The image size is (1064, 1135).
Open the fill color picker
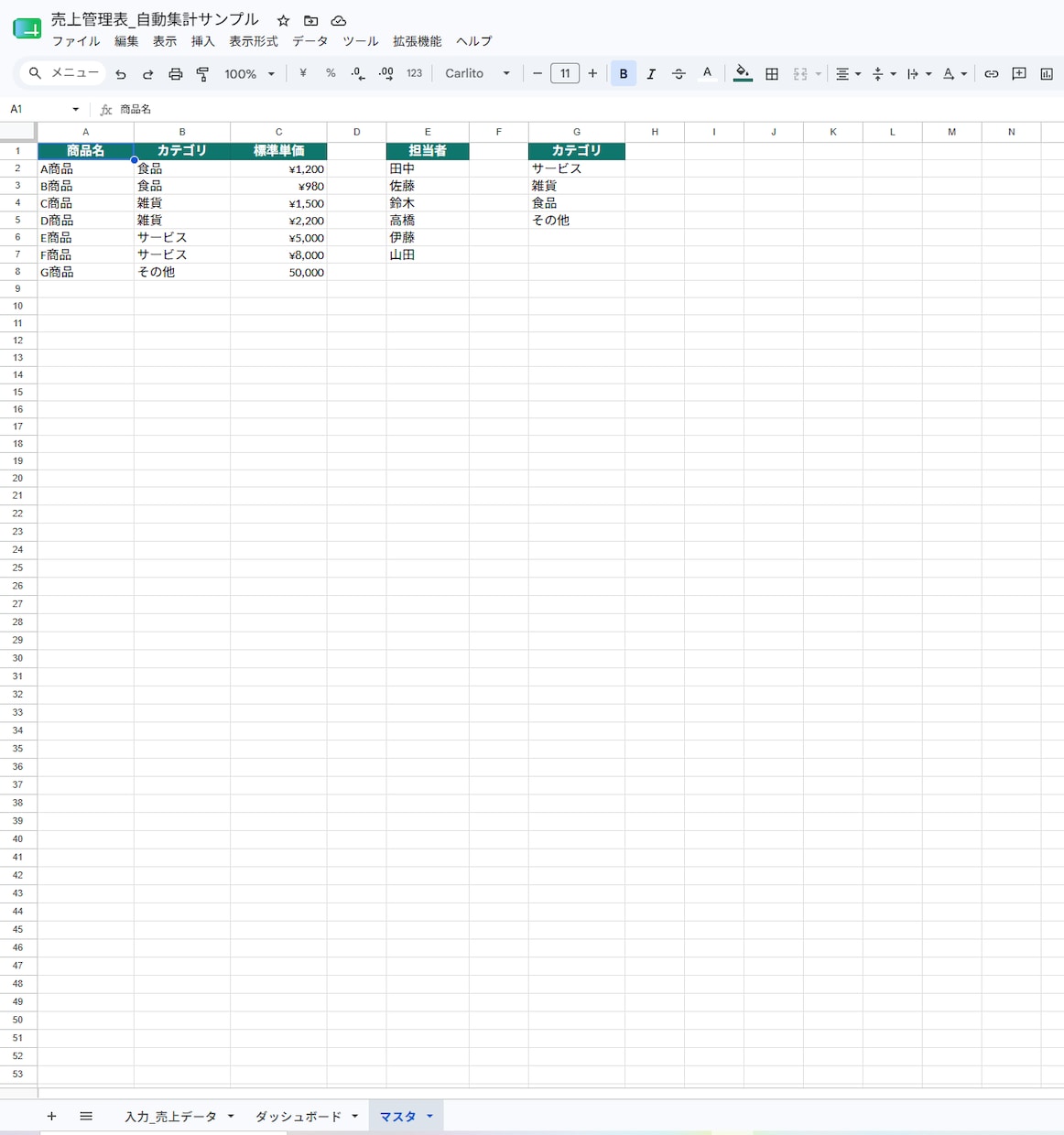[x=743, y=73]
